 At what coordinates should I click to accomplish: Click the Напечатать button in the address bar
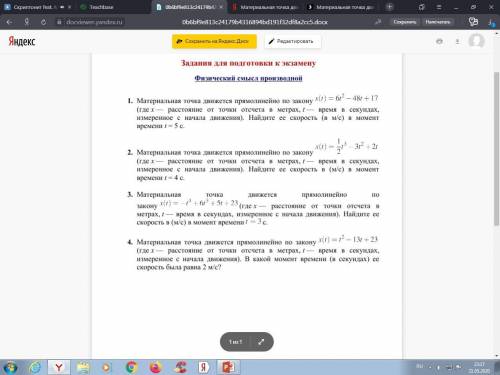(x=438, y=22)
